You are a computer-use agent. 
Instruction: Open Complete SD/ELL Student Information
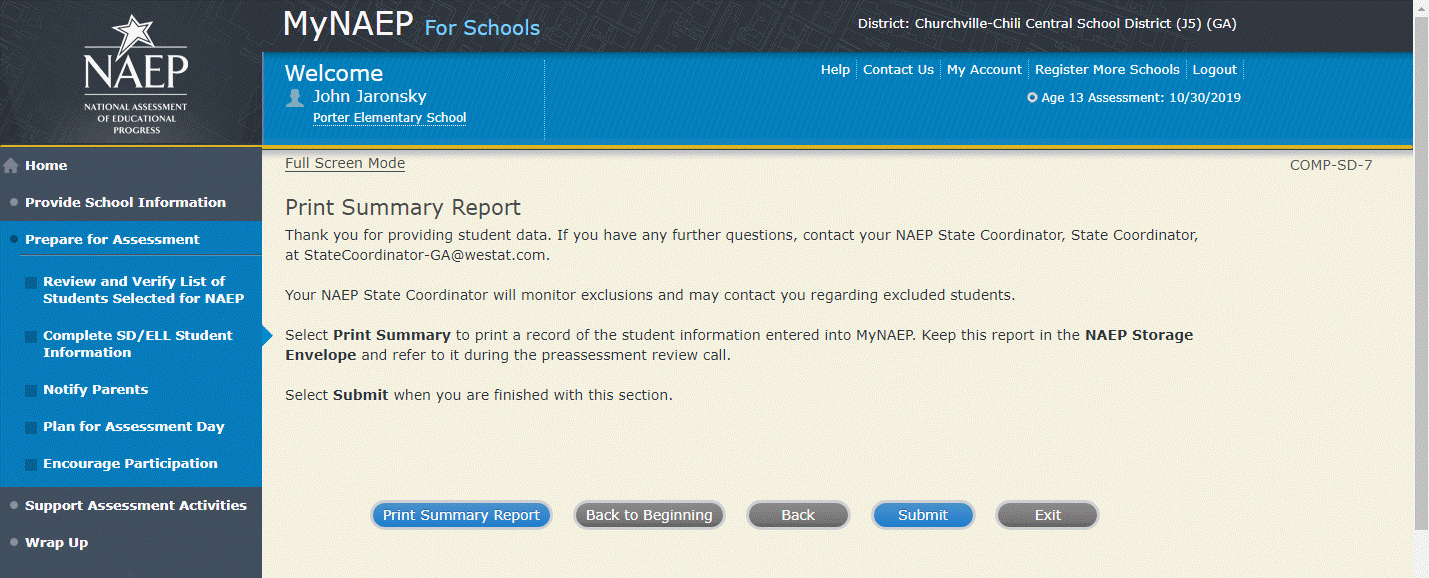[137, 344]
